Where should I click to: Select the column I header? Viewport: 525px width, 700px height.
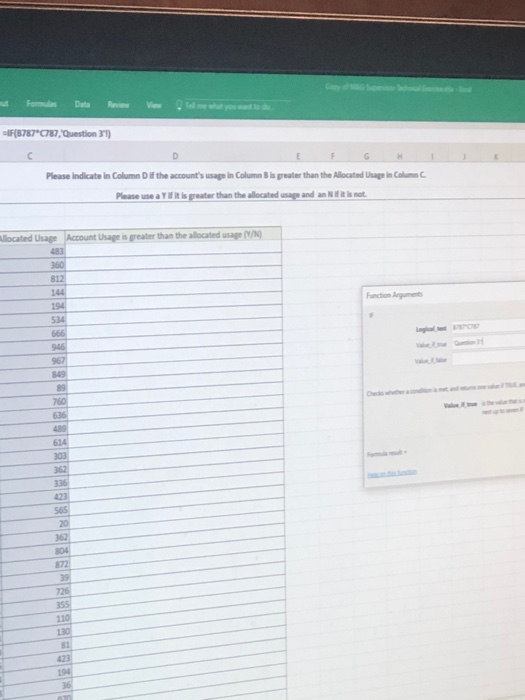pyautogui.click(x=432, y=156)
